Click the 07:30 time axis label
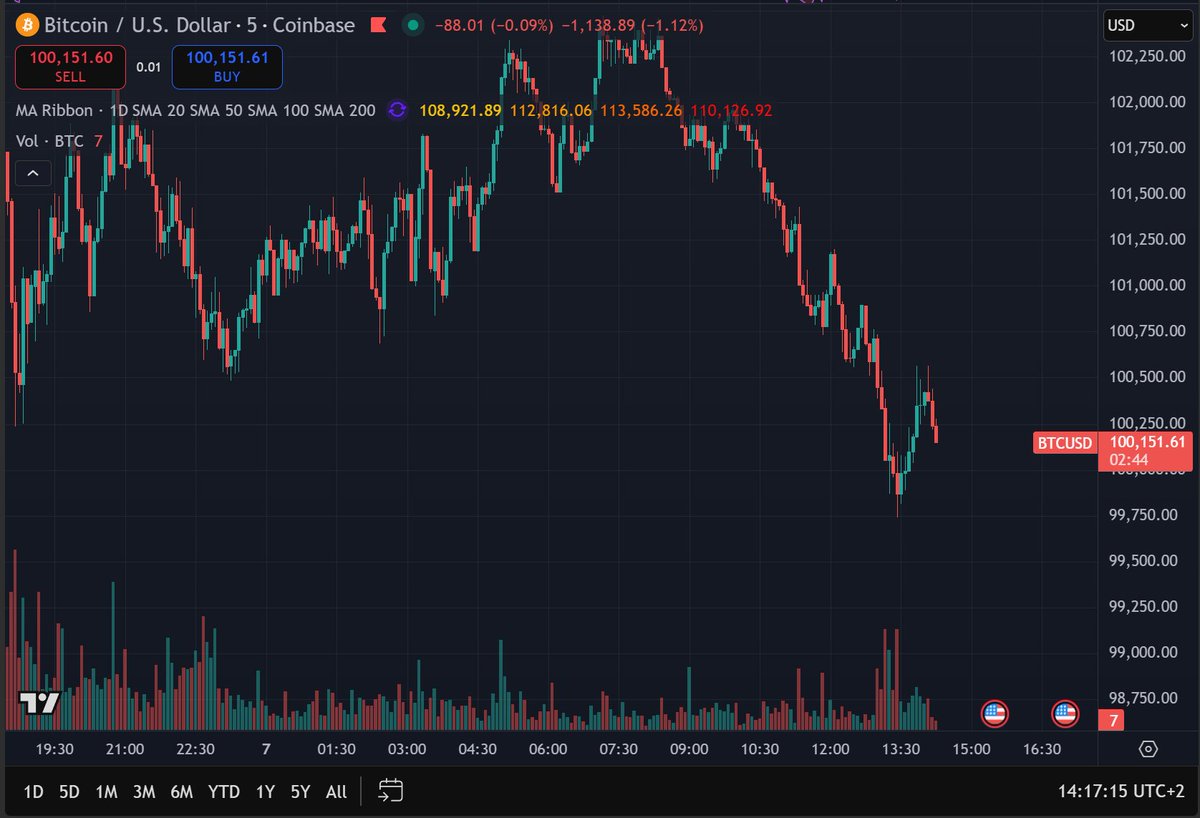This screenshot has width=1200, height=818. click(618, 749)
